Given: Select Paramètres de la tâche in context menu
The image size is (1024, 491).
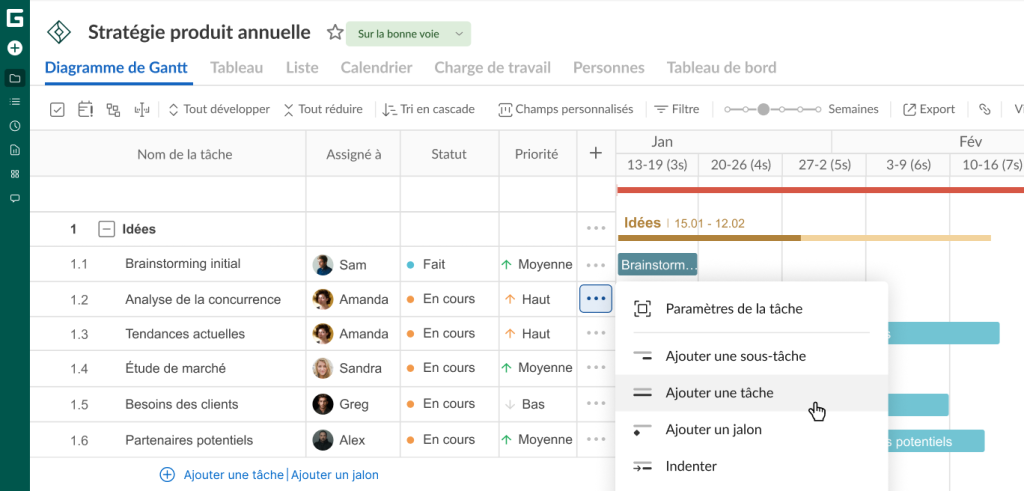Looking at the screenshot, I should point(752,309).
